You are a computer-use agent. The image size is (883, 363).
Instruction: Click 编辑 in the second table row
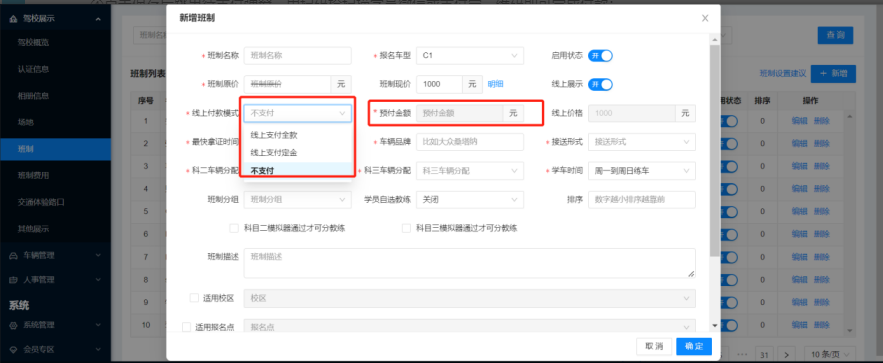[799, 144]
